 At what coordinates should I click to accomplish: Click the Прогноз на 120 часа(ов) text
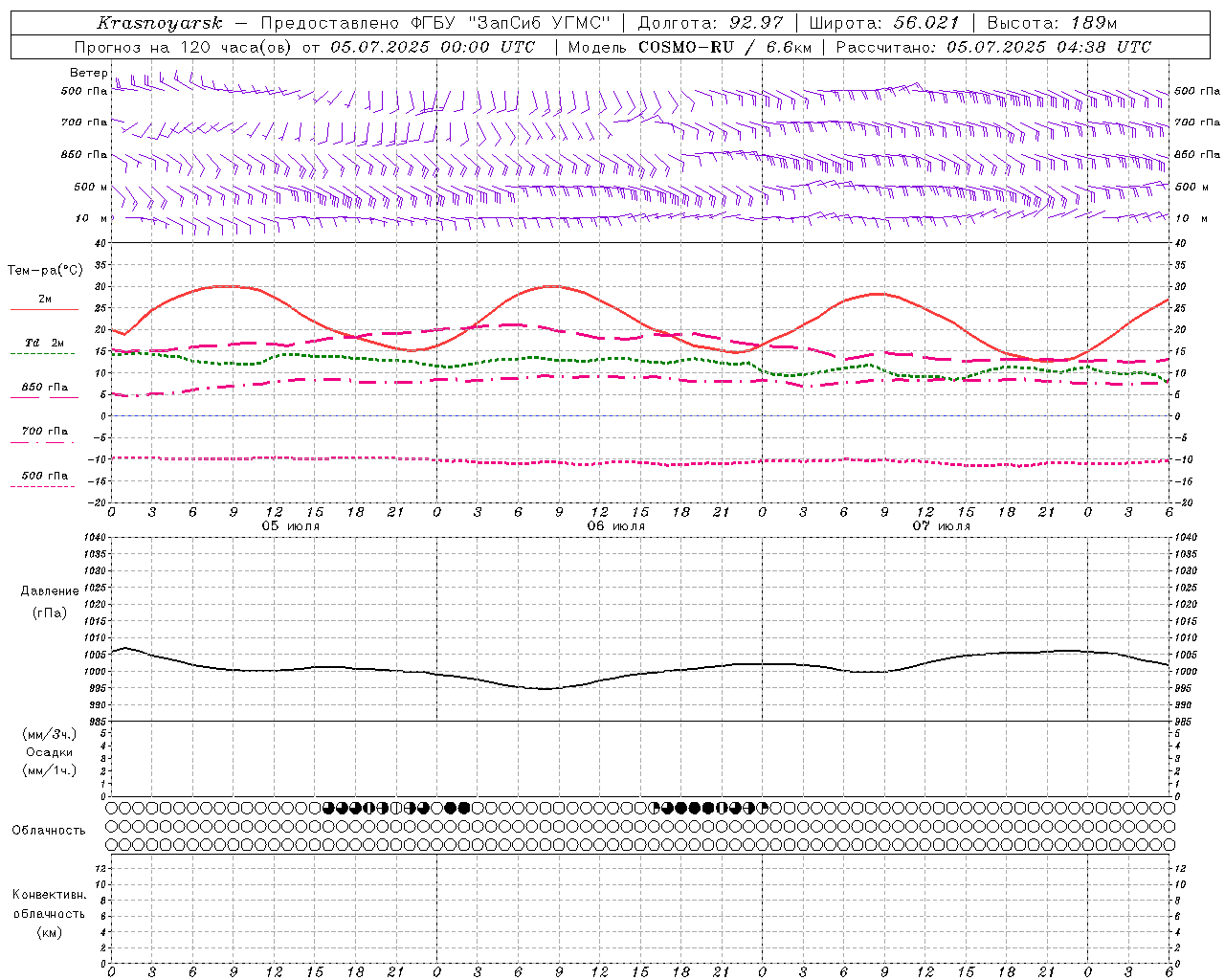(184, 47)
